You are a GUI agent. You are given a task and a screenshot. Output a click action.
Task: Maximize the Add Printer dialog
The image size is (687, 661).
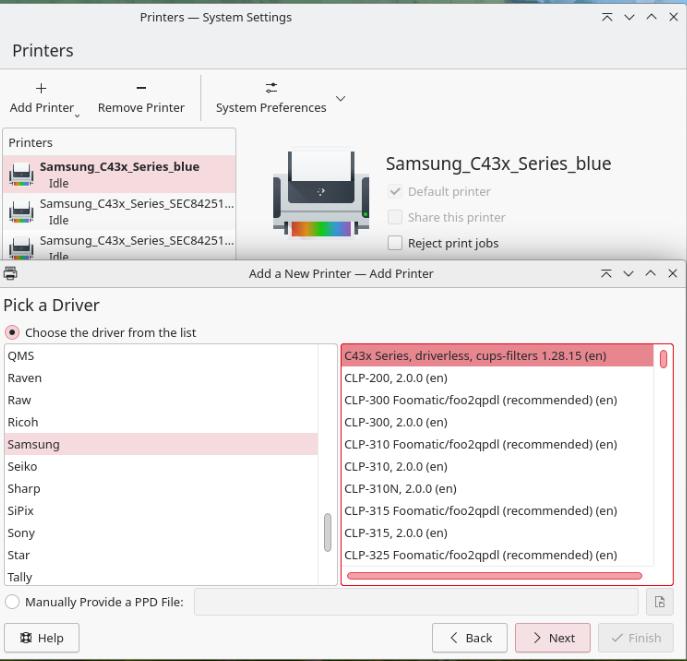[x=651, y=273]
